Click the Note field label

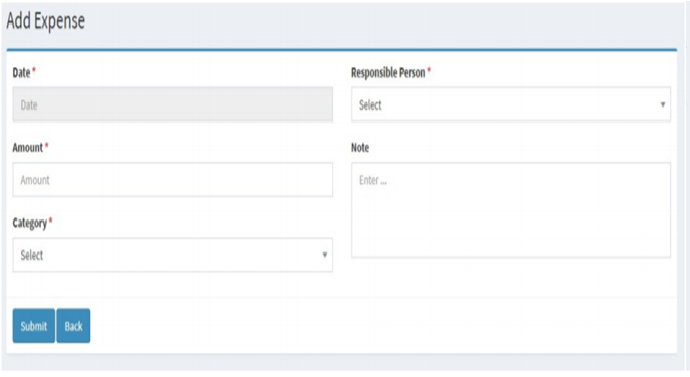(x=360, y=148)
